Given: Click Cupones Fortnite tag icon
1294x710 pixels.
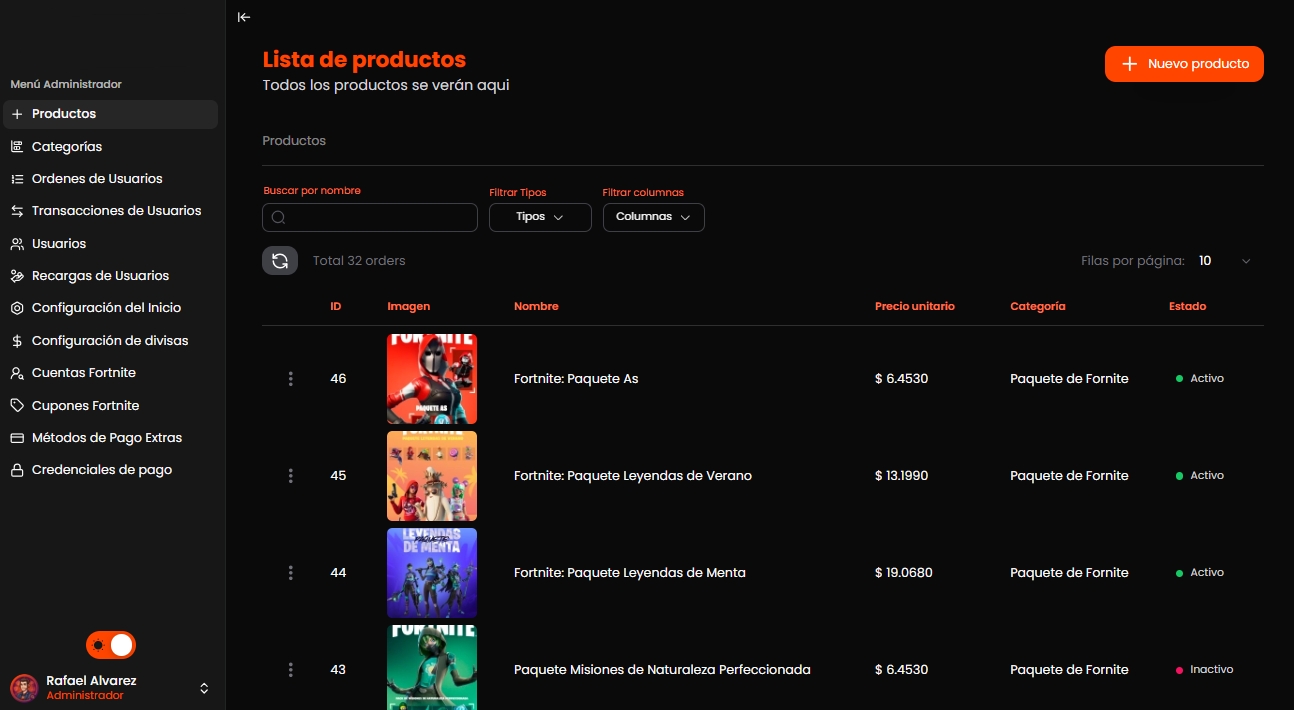Looking at the screenshot, I should 17,406.
